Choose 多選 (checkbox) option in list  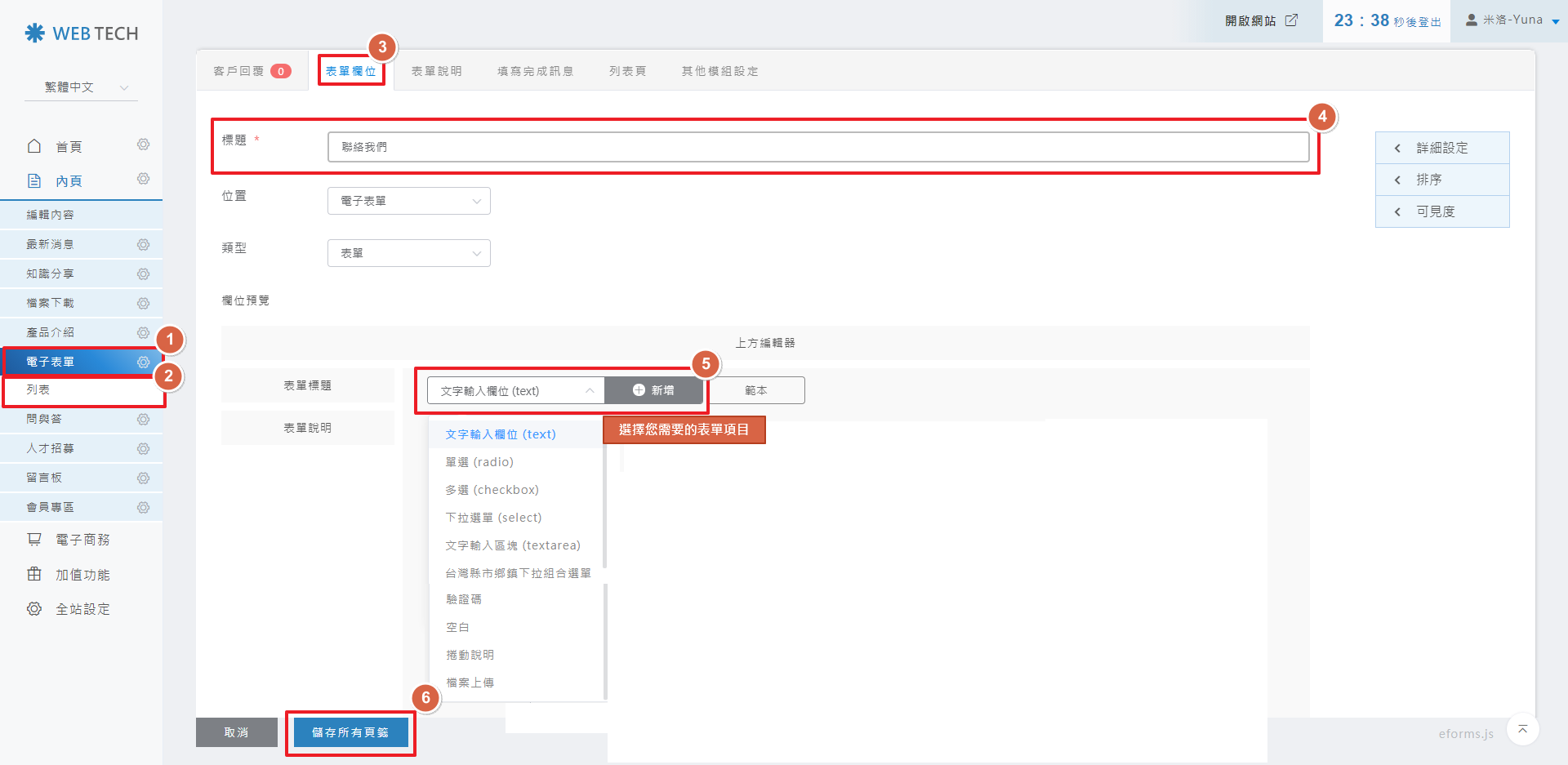(x=492, y=490)
